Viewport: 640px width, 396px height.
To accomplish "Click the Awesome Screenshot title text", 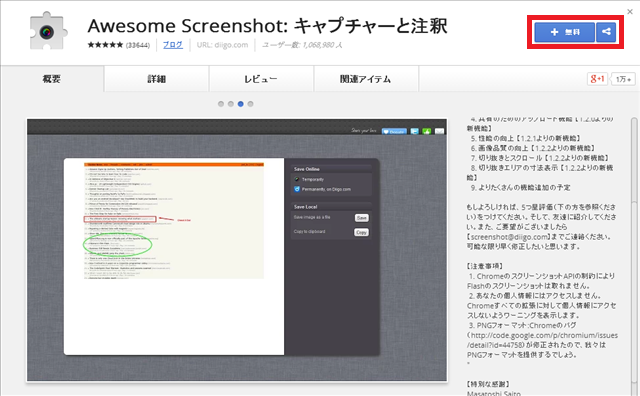I will pyautogui.click(x=267, y=26).
